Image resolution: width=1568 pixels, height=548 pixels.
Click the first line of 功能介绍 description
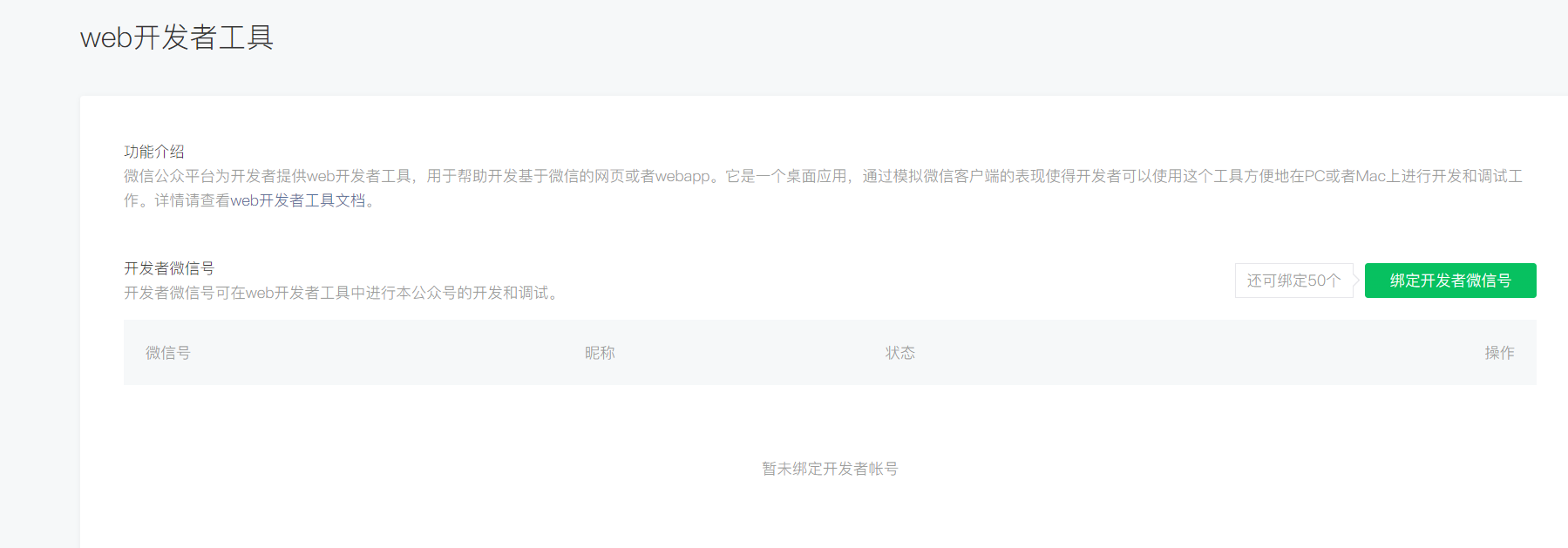coord(823,176)
